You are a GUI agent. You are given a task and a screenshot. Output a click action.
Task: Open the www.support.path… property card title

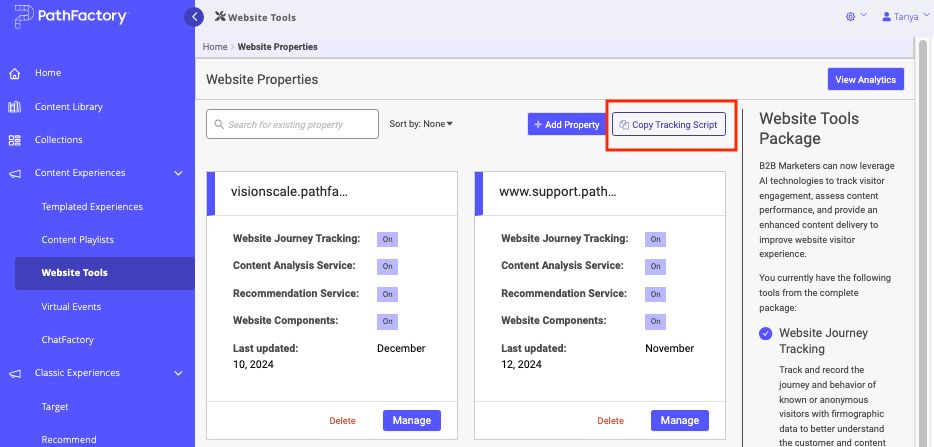[558, 192]
